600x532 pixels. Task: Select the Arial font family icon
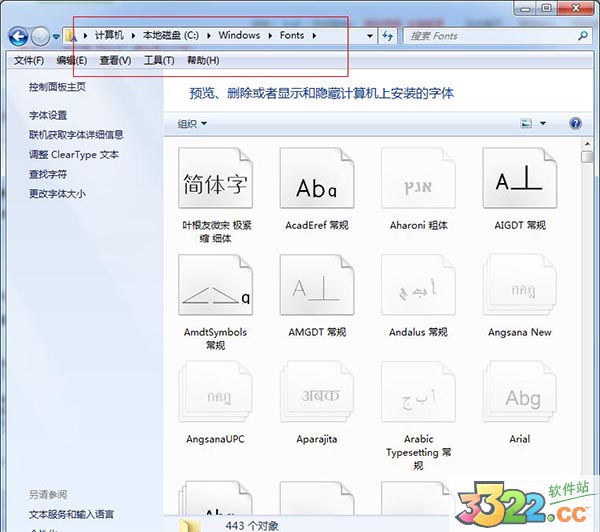(x=520, y=392)
